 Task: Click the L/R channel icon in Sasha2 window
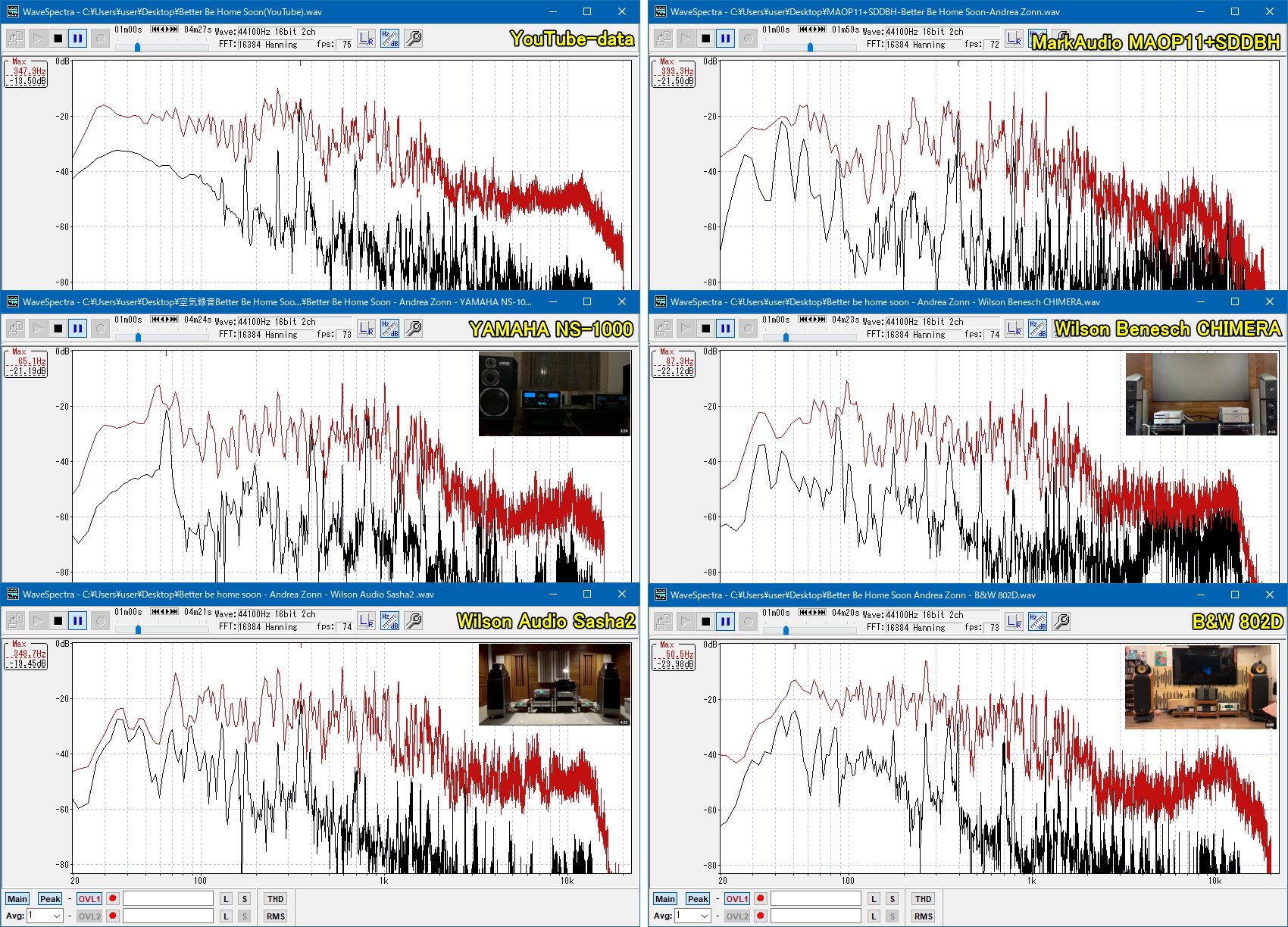(367, 620)
